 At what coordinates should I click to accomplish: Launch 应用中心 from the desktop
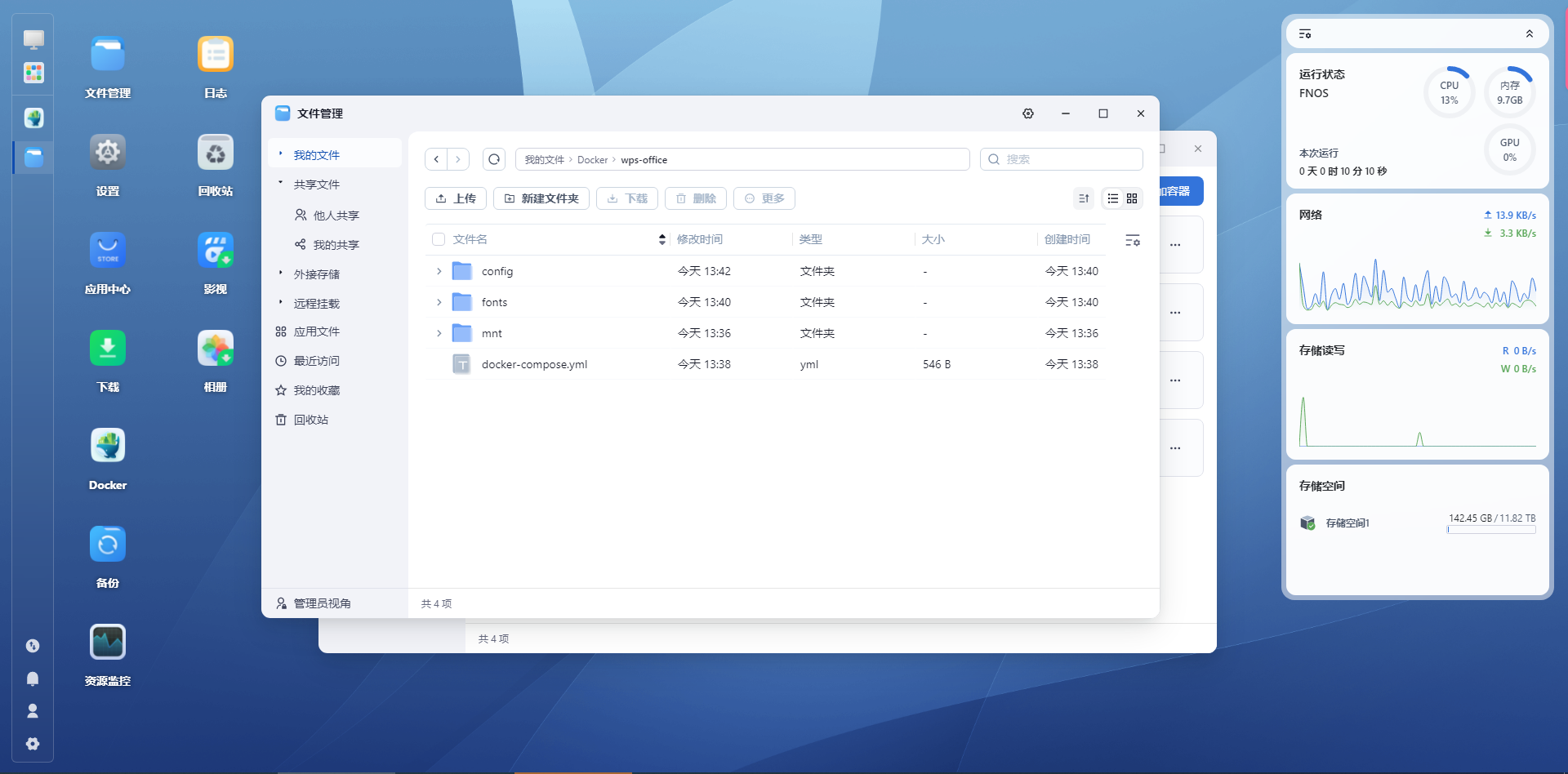pyautogui.click(x=108, y=251)
